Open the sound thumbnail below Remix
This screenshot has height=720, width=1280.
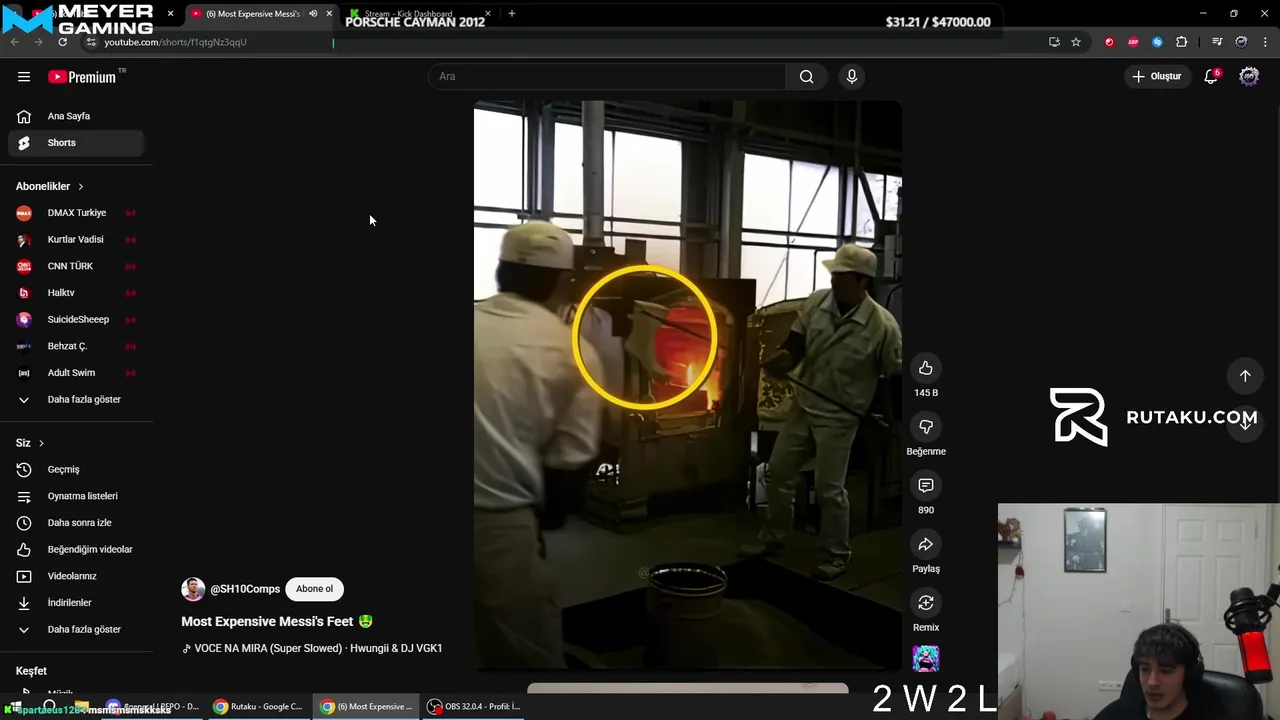pos(926,658)
